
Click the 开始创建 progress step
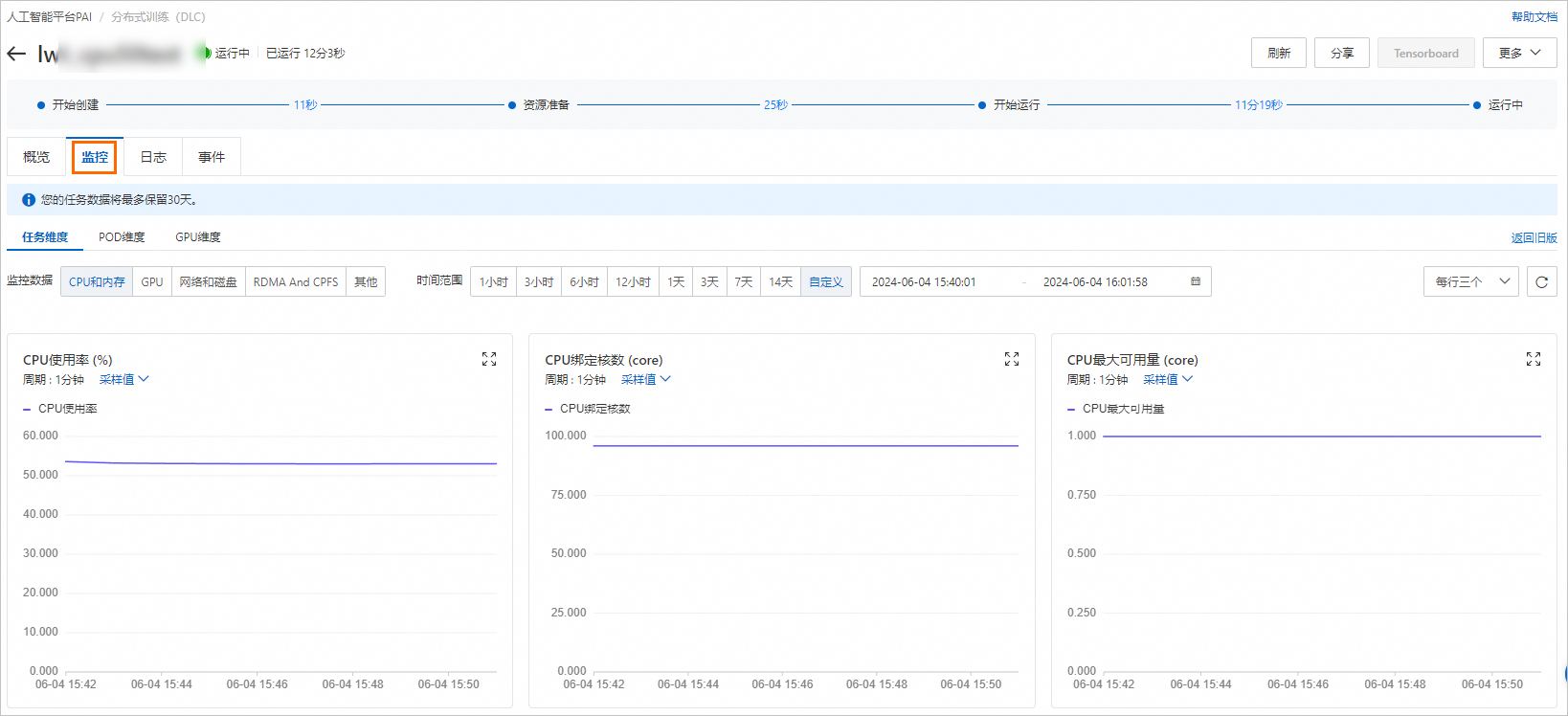(x=68, y=104)
